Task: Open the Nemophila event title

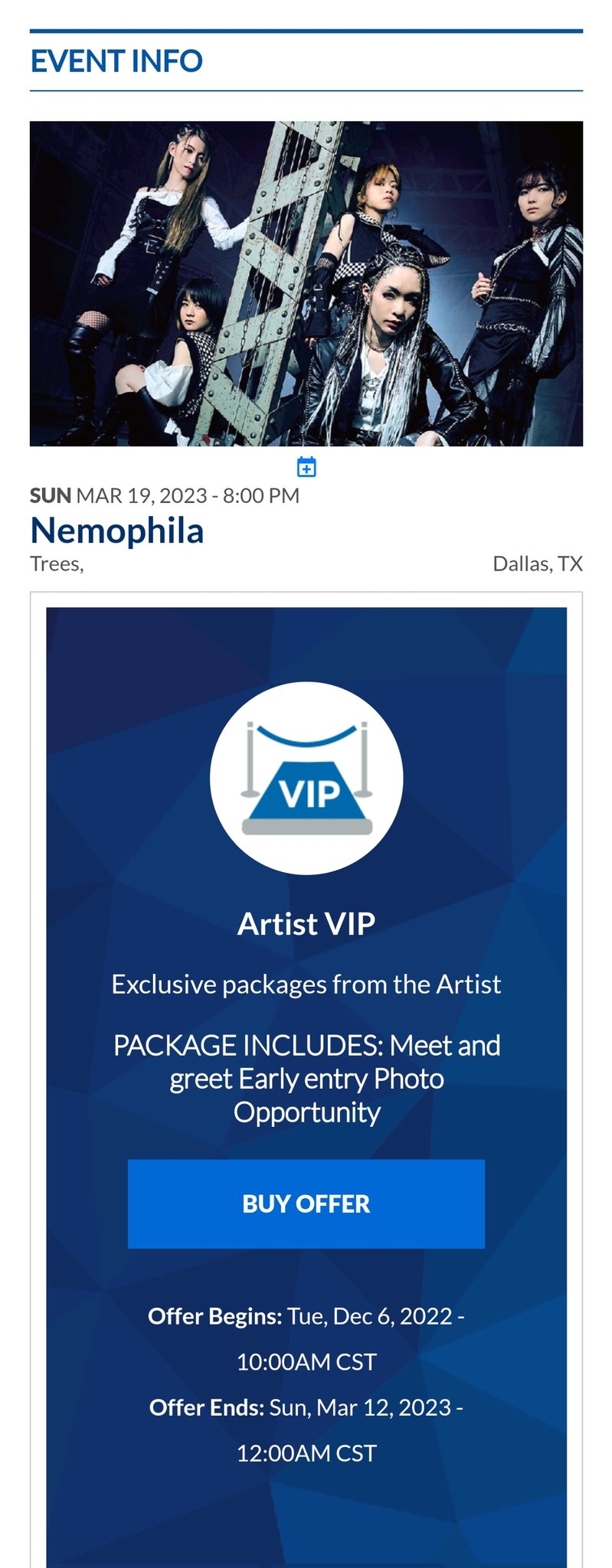Action: click(116, 531)
